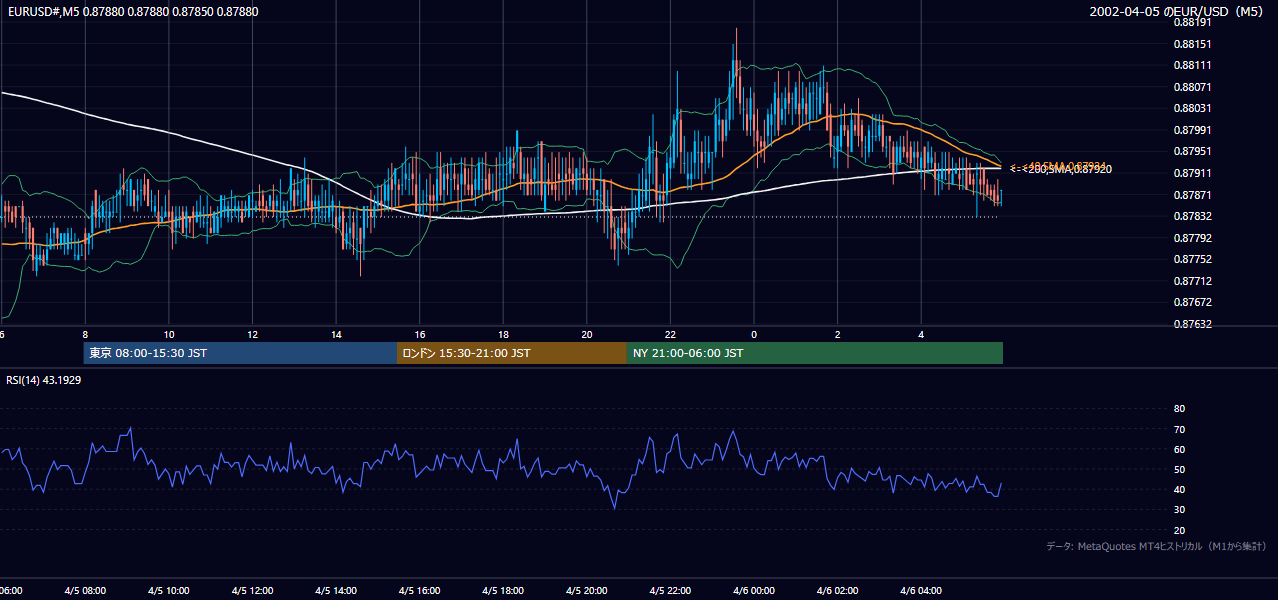
Task: Click bottom time label 4/5 10:00
Action: pos(169,591)
